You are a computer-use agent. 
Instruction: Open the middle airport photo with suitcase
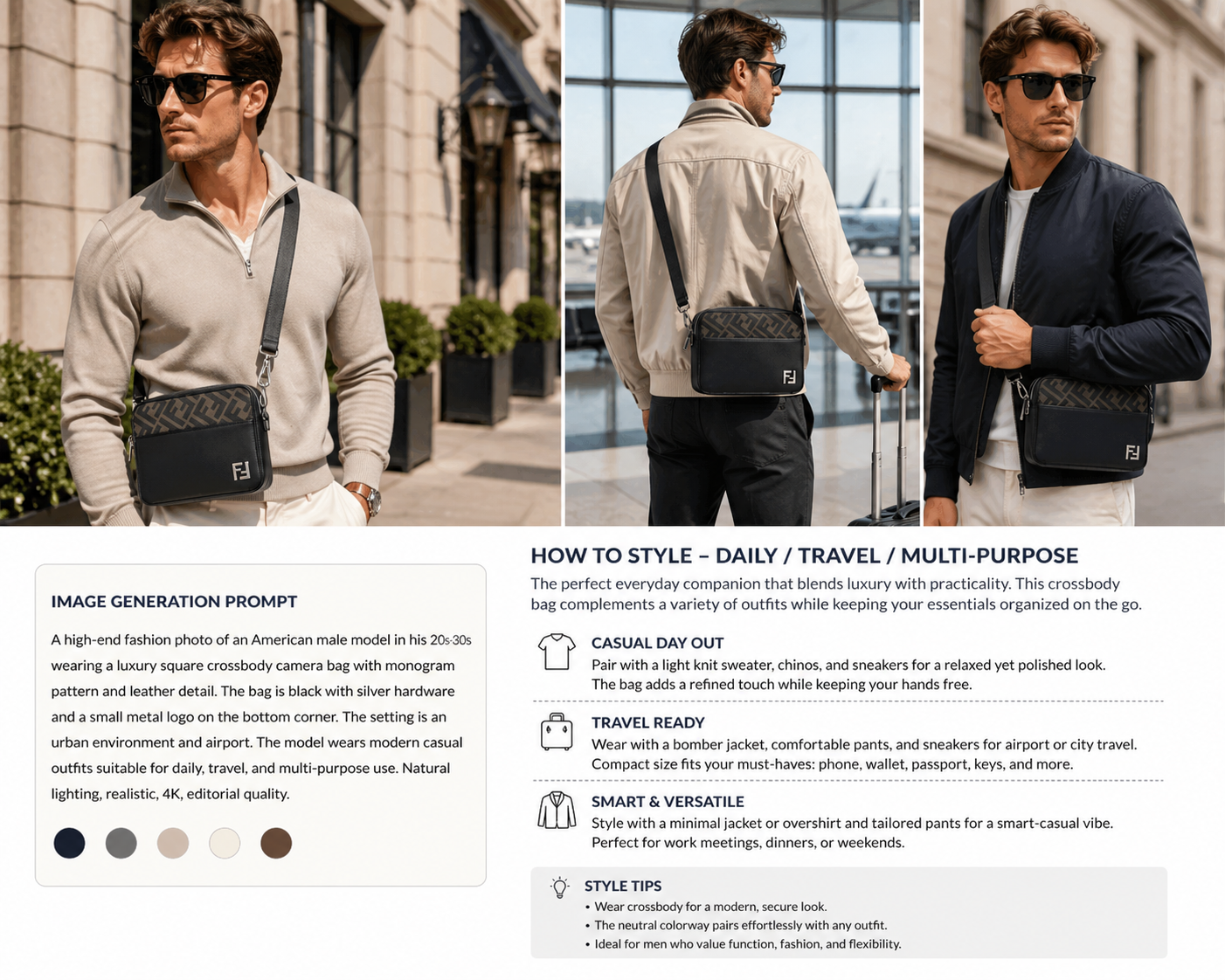pyautogui.click(x=742, y=263)
